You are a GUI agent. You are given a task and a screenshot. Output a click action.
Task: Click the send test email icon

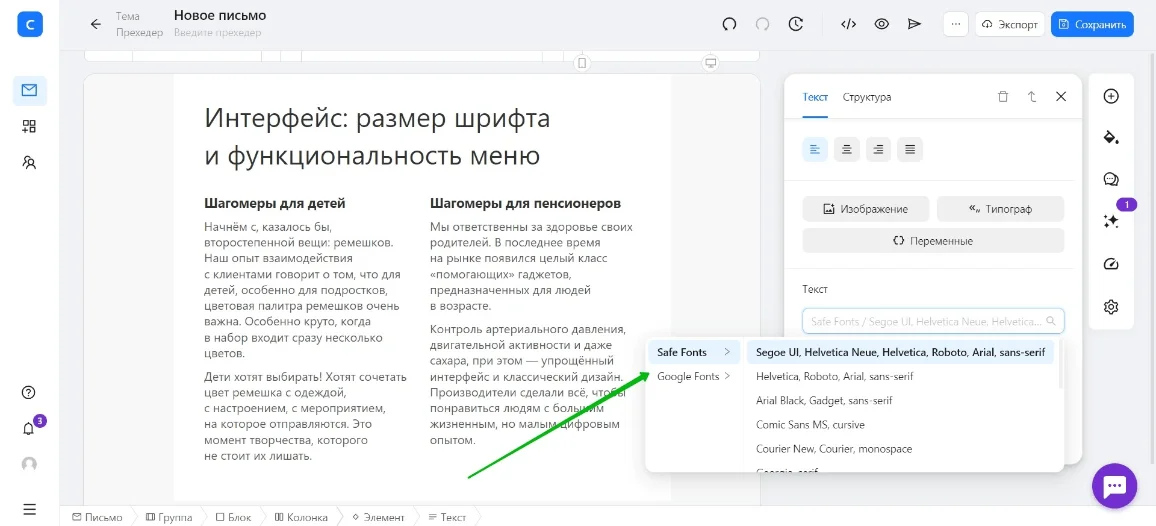pos(914,24)
